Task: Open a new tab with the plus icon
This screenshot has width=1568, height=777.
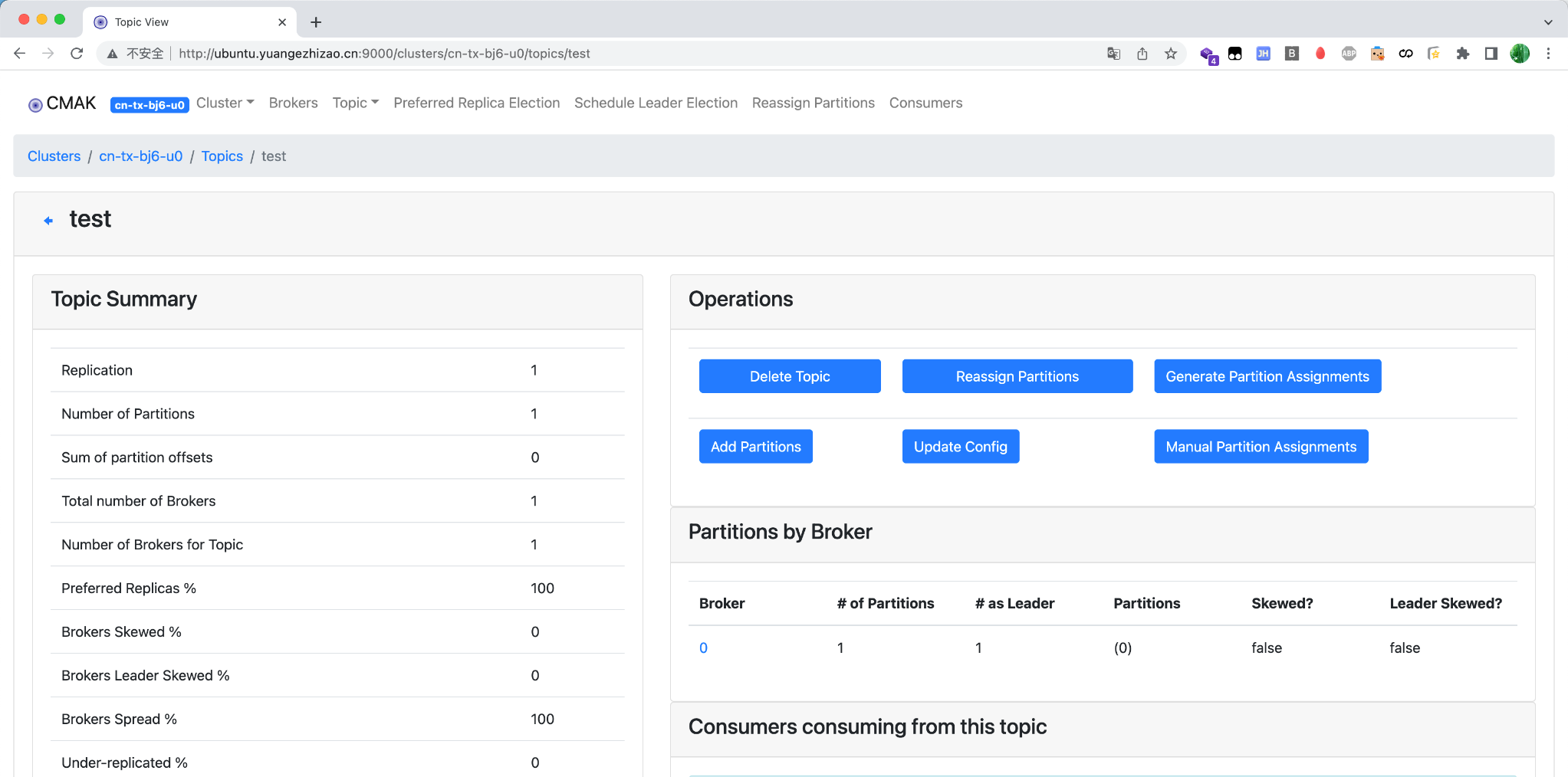Action: (x=316, y=22)
